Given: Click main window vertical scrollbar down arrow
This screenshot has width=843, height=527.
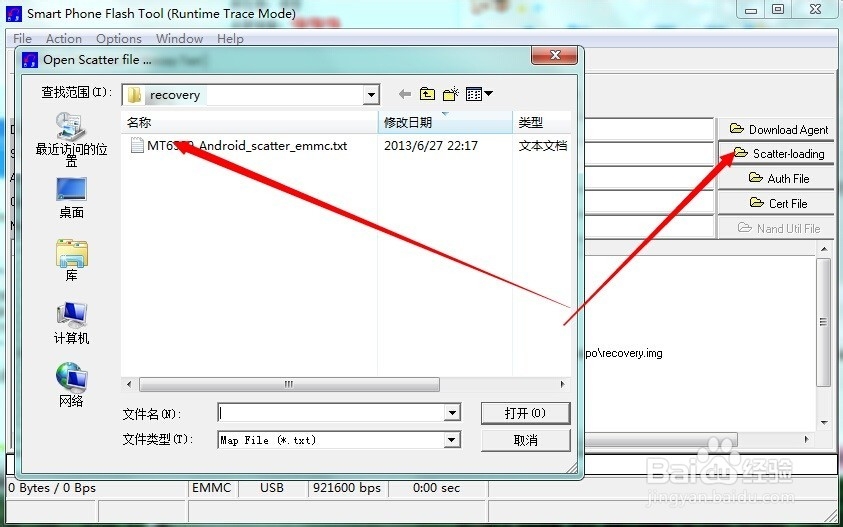Looking at the screenshot, I should (x=824, y=423).
